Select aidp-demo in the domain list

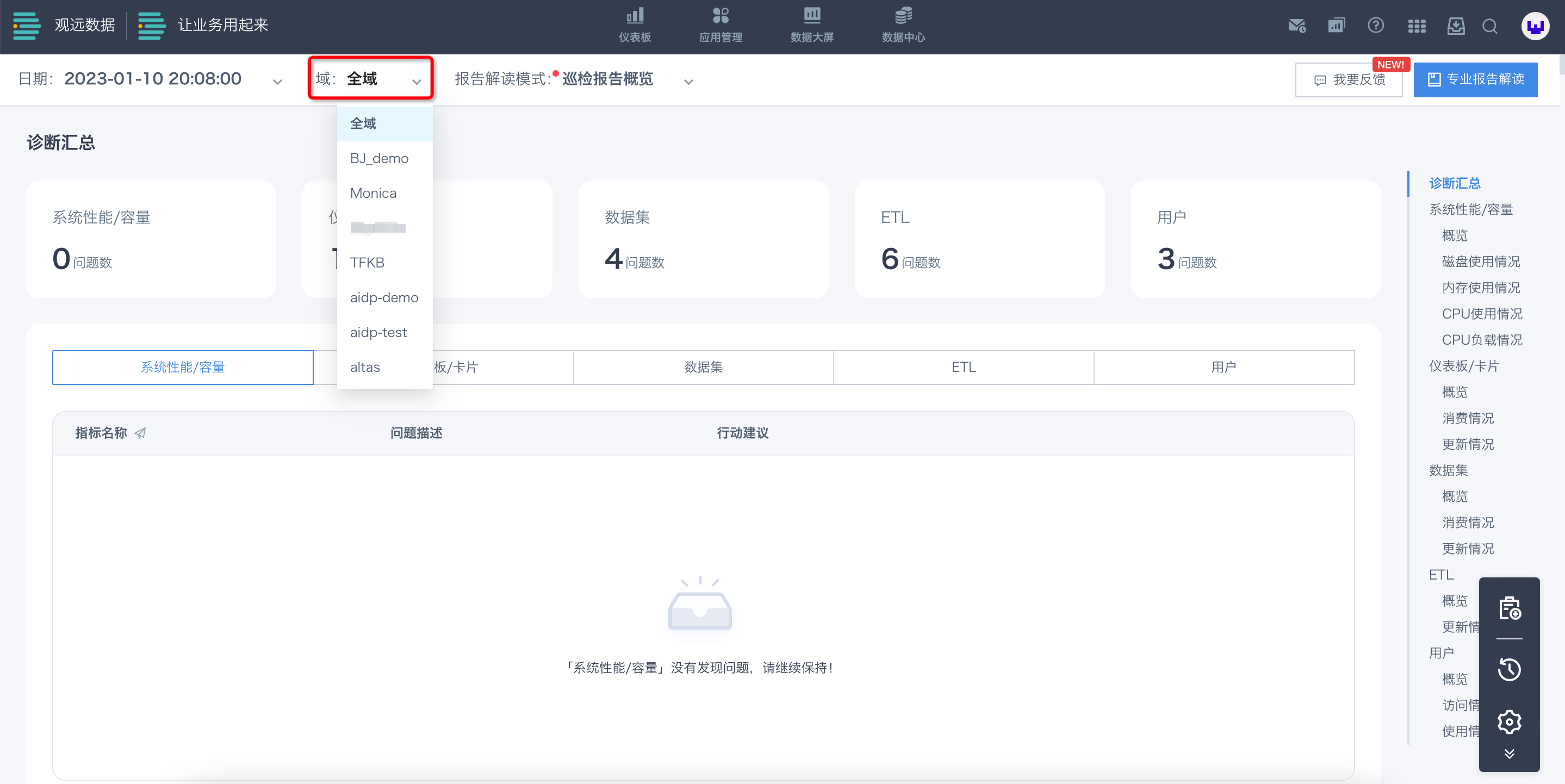[x=384, y=297]
